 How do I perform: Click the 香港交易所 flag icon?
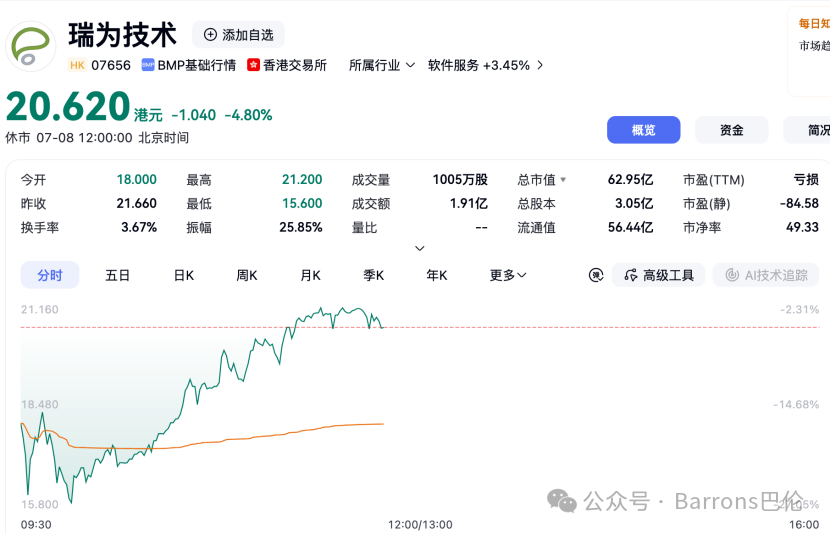coord(254,65)
